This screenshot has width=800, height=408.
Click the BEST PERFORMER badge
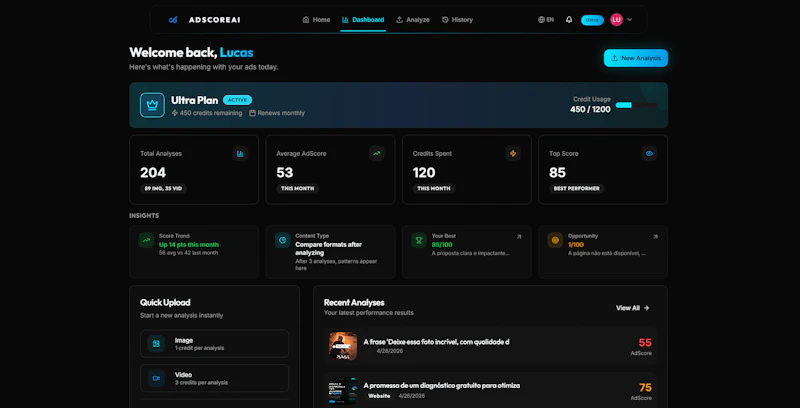pyautogui.click(x=577, y=189)
